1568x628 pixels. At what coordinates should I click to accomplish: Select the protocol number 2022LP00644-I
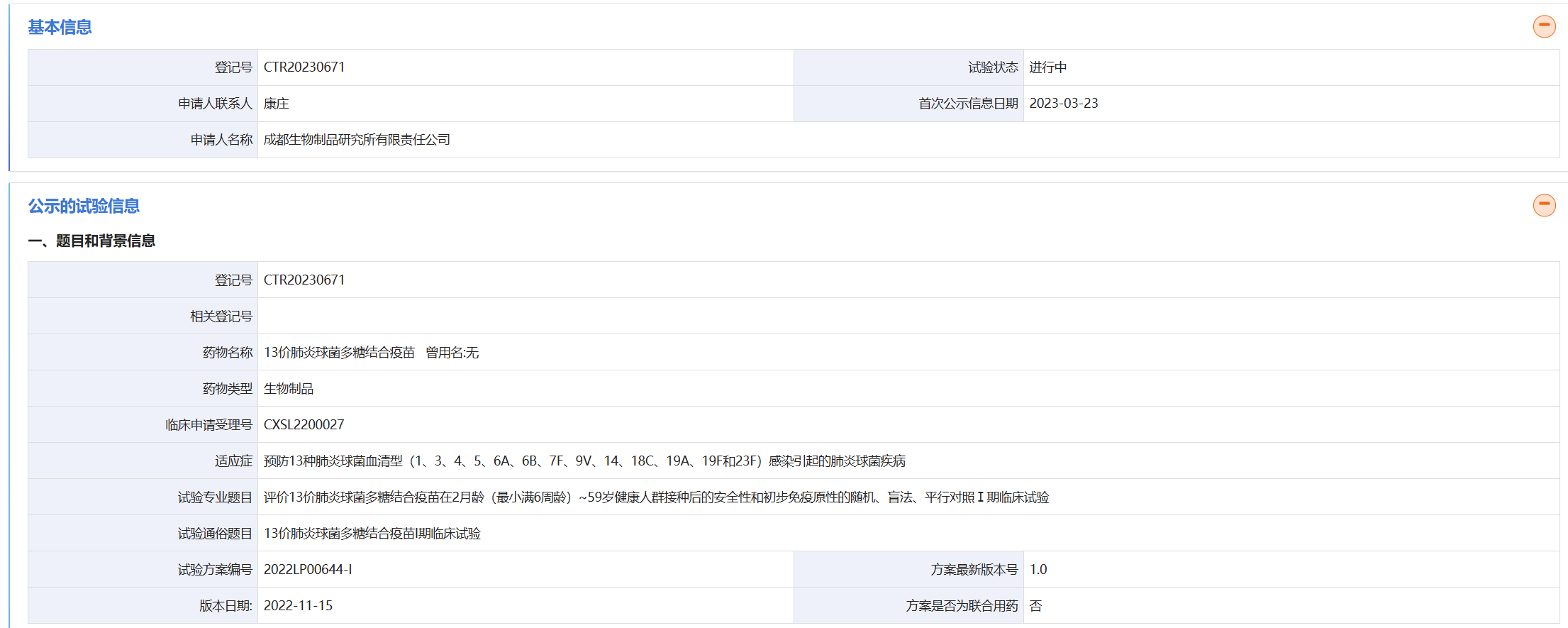(308, 570)
